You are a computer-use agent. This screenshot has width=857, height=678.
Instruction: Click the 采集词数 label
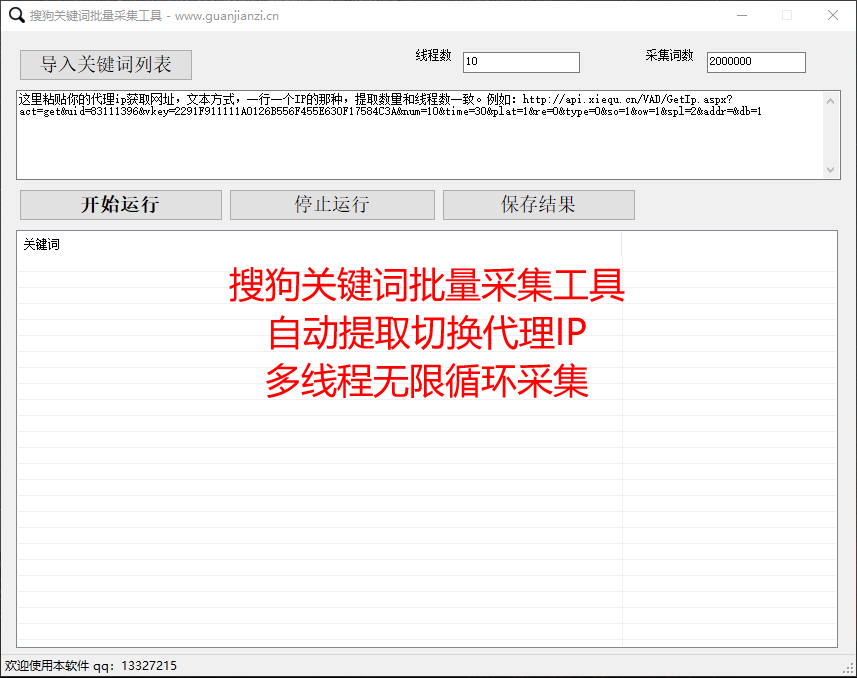coord(670,55)
